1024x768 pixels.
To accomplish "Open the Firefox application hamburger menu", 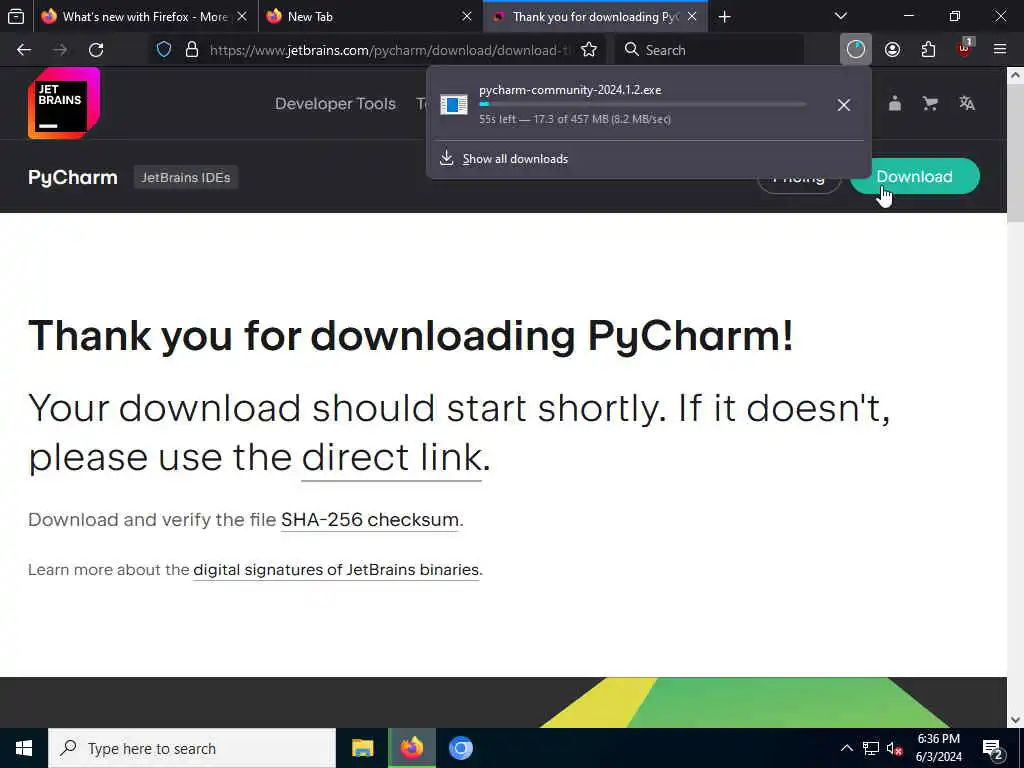I will click(1000, 50).
